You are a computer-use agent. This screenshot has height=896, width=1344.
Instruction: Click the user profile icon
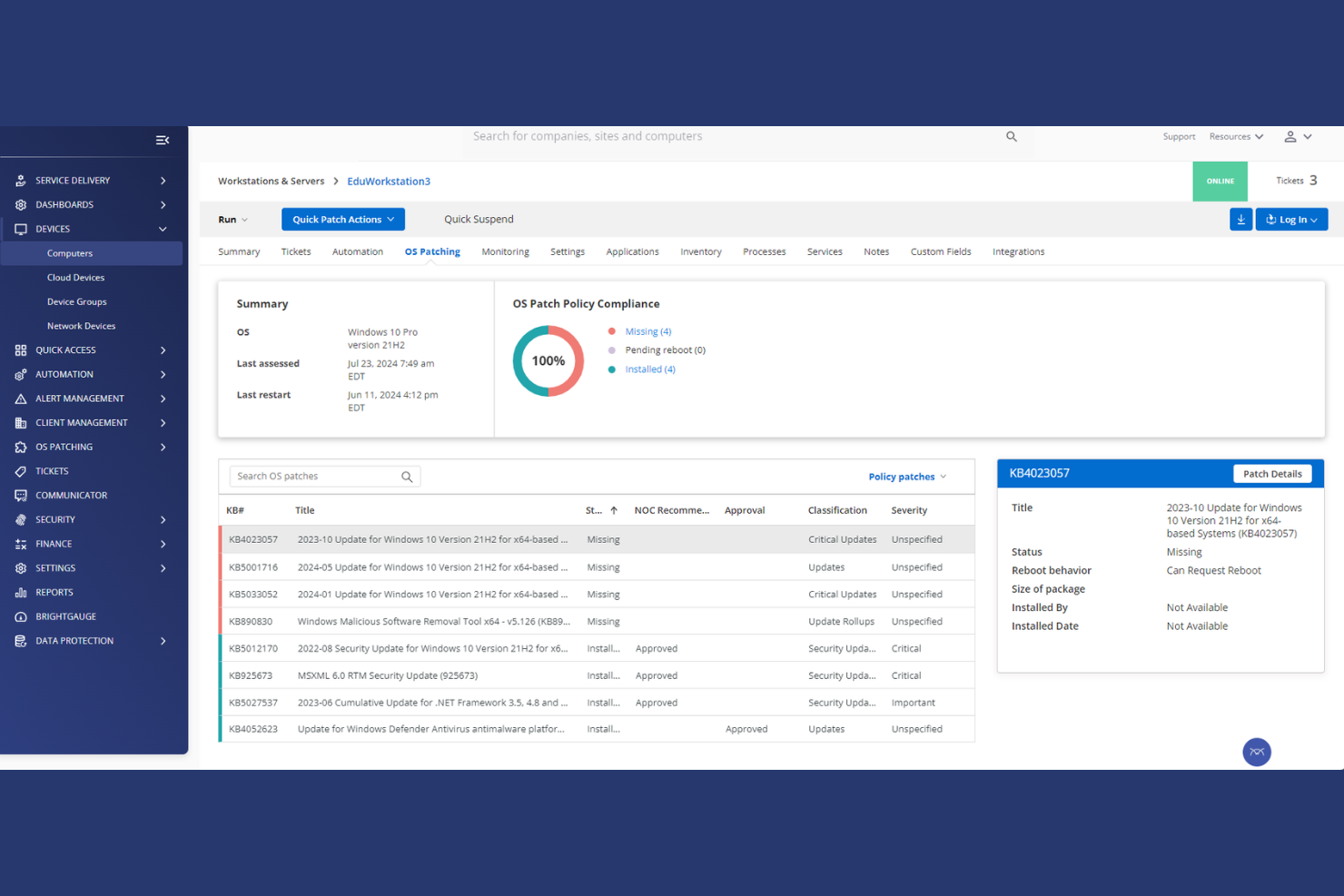pyautogui.click(x=1290, y=136)
